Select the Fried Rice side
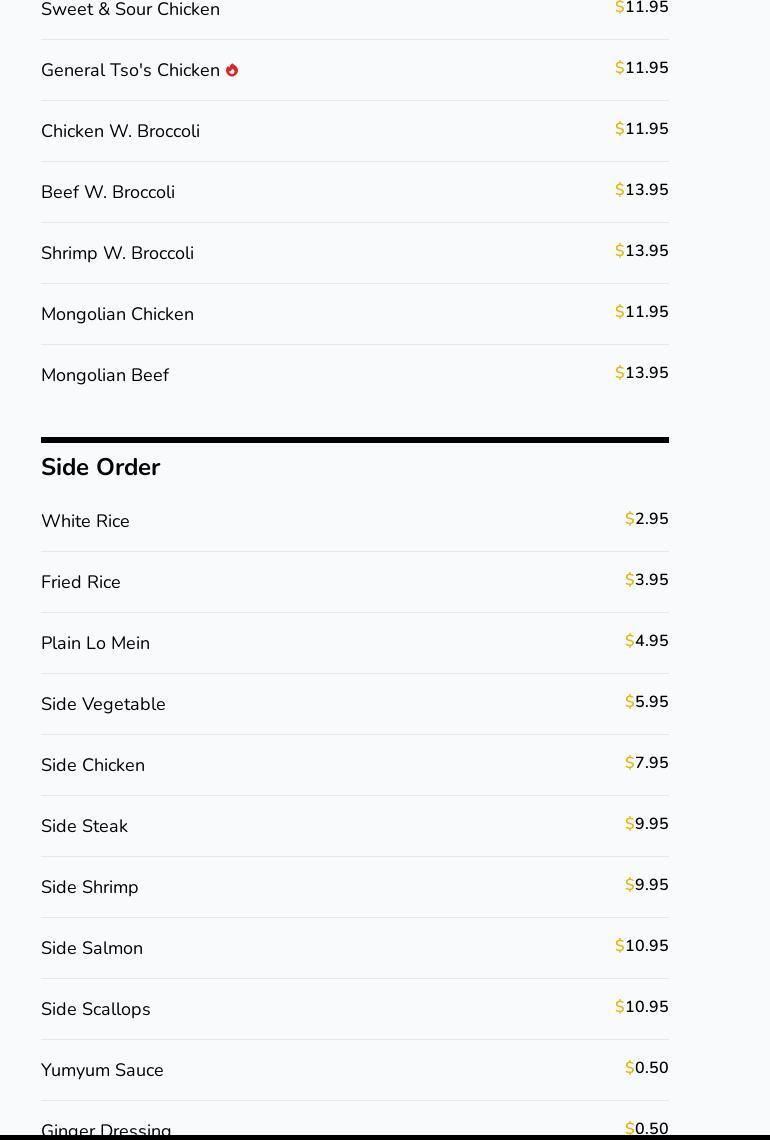 [x=355, y=582]
